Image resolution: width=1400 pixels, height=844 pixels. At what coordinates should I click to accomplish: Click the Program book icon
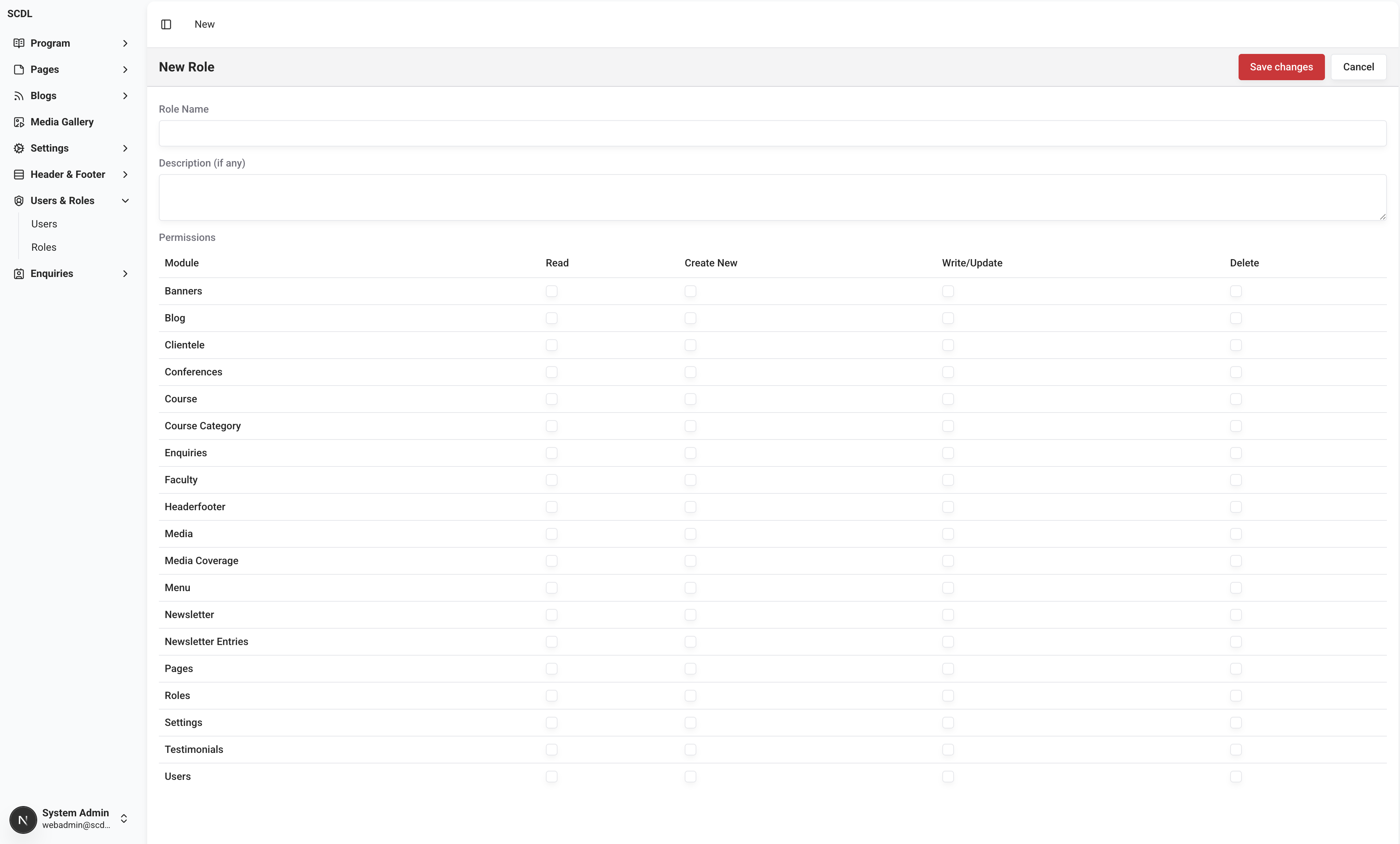coord(19,43)
